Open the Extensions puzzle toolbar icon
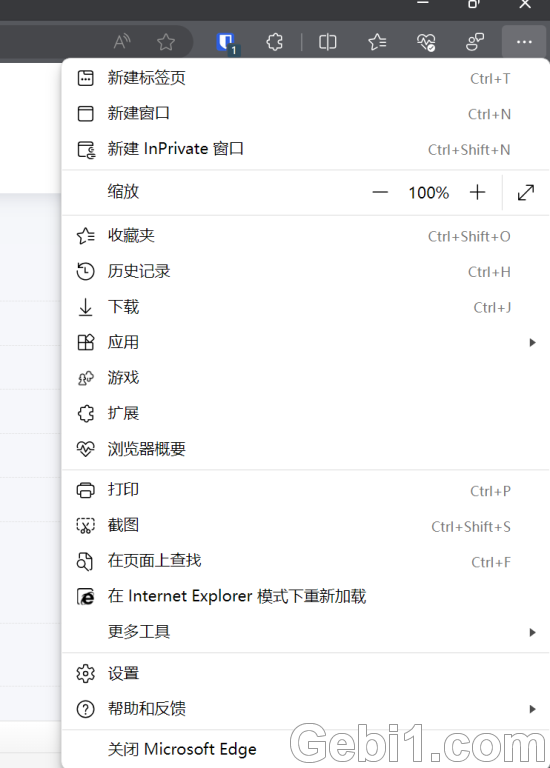The height and width of the screenshot is (768, 550). (x=274, y=42)
